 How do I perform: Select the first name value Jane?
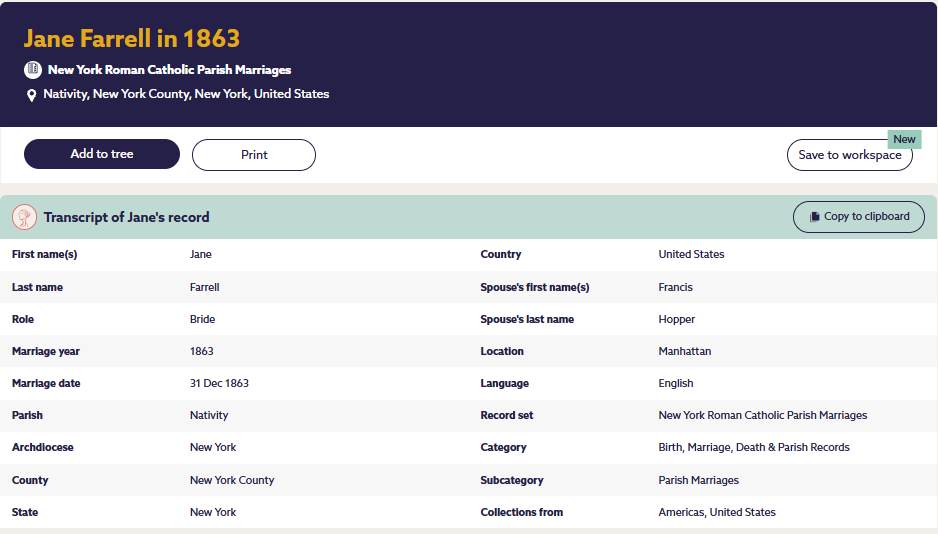[x=200, y=254]
